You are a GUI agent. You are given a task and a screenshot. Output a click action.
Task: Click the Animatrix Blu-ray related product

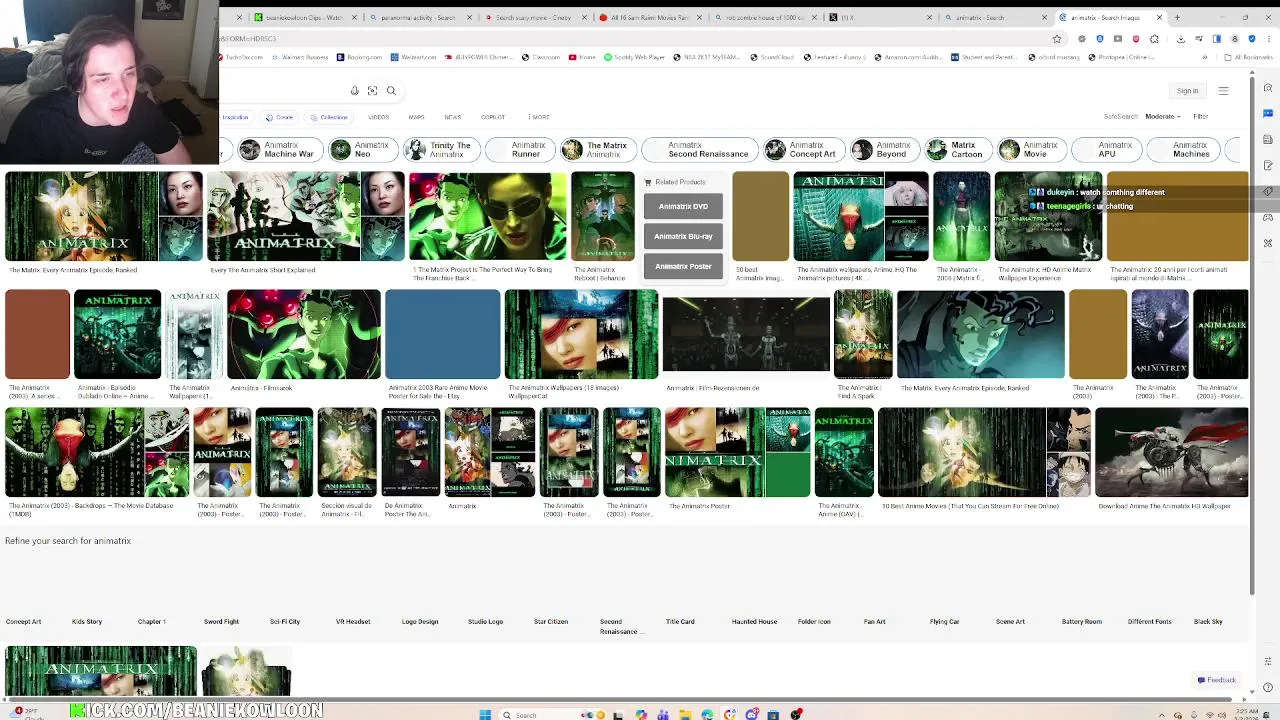(683, 236)
